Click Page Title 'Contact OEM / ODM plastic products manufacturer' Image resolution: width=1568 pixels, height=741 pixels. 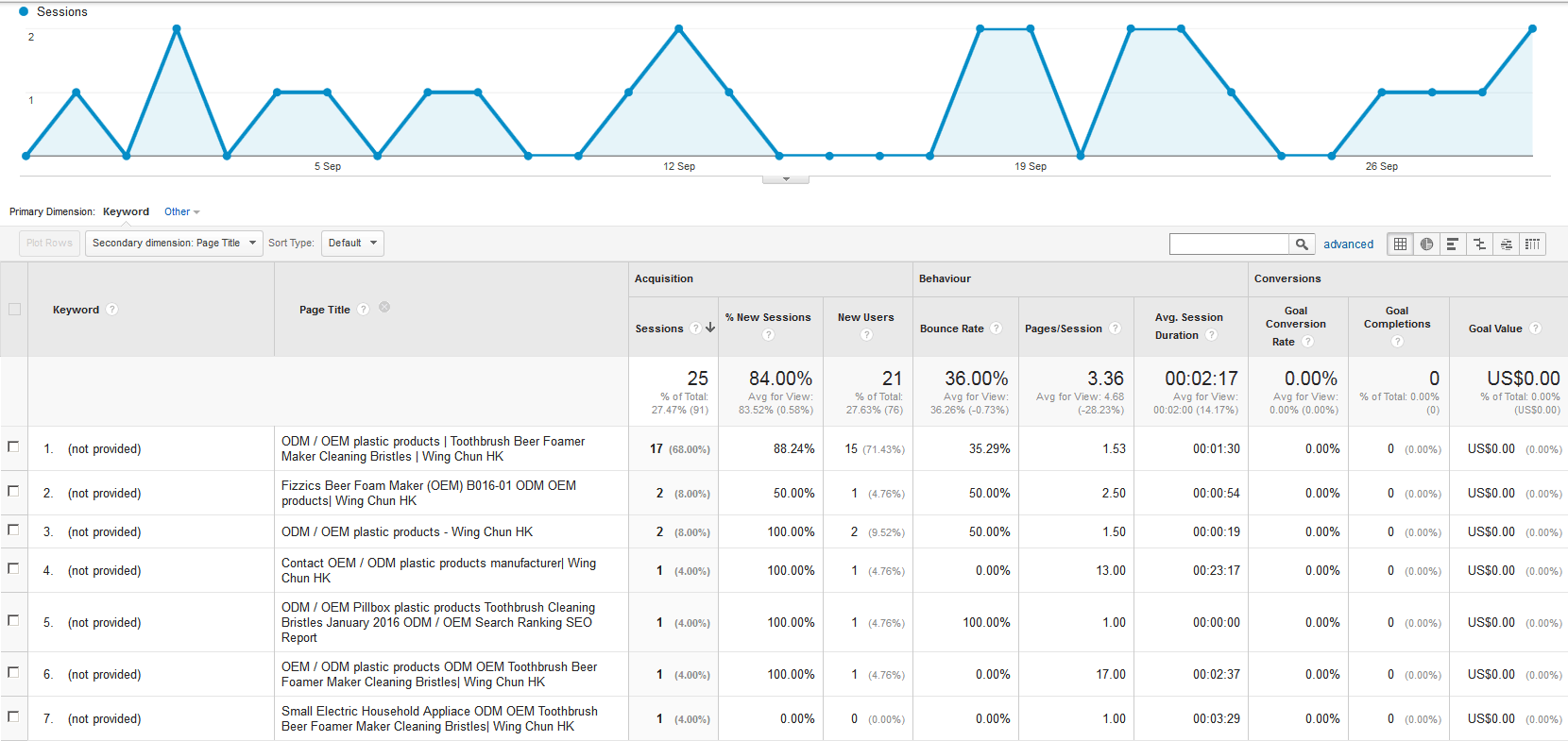[438, 570]
